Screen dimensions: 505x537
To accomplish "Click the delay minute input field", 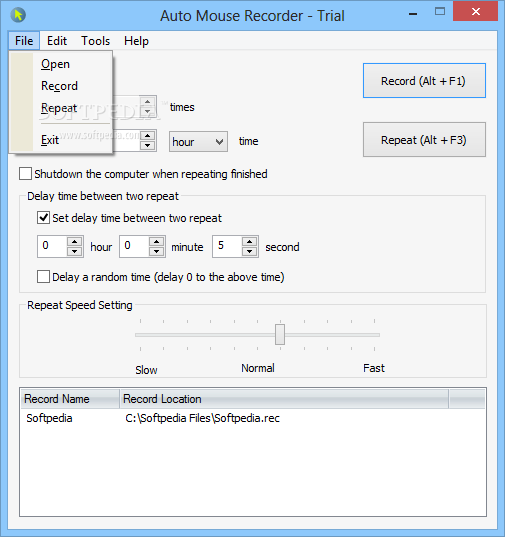I will tap(135, 246).
